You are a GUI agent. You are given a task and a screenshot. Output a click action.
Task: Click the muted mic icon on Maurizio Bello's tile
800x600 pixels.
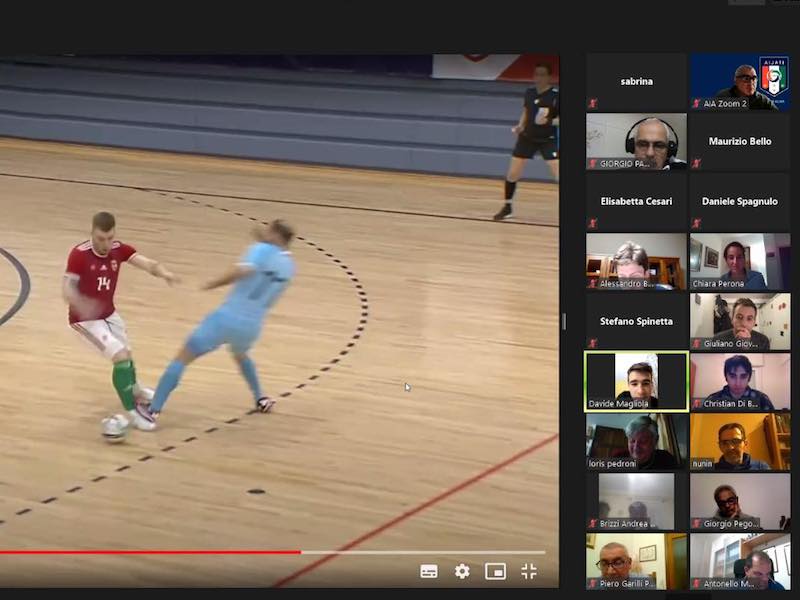coord(697,164)
